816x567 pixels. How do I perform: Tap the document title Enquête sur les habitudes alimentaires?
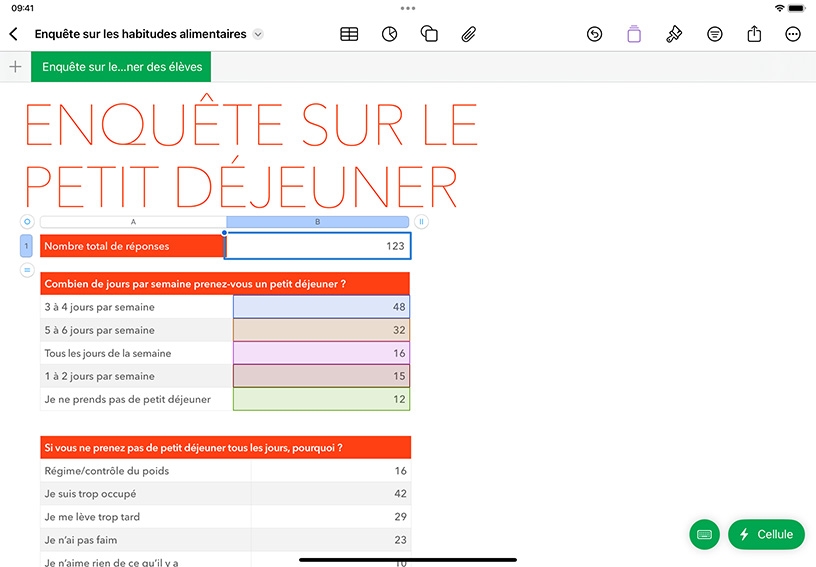click(141, 34)
